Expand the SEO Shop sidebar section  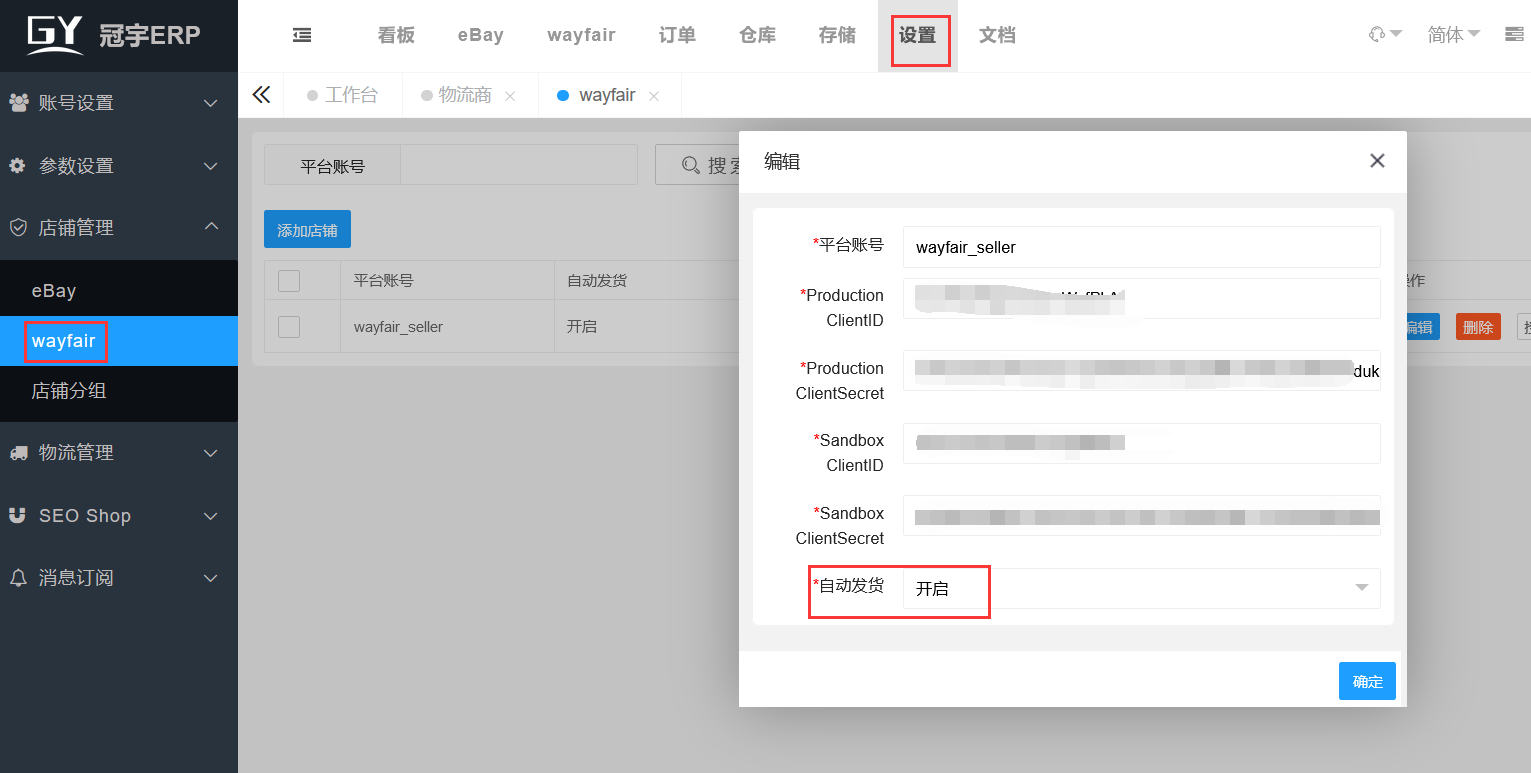click(211, 516)
